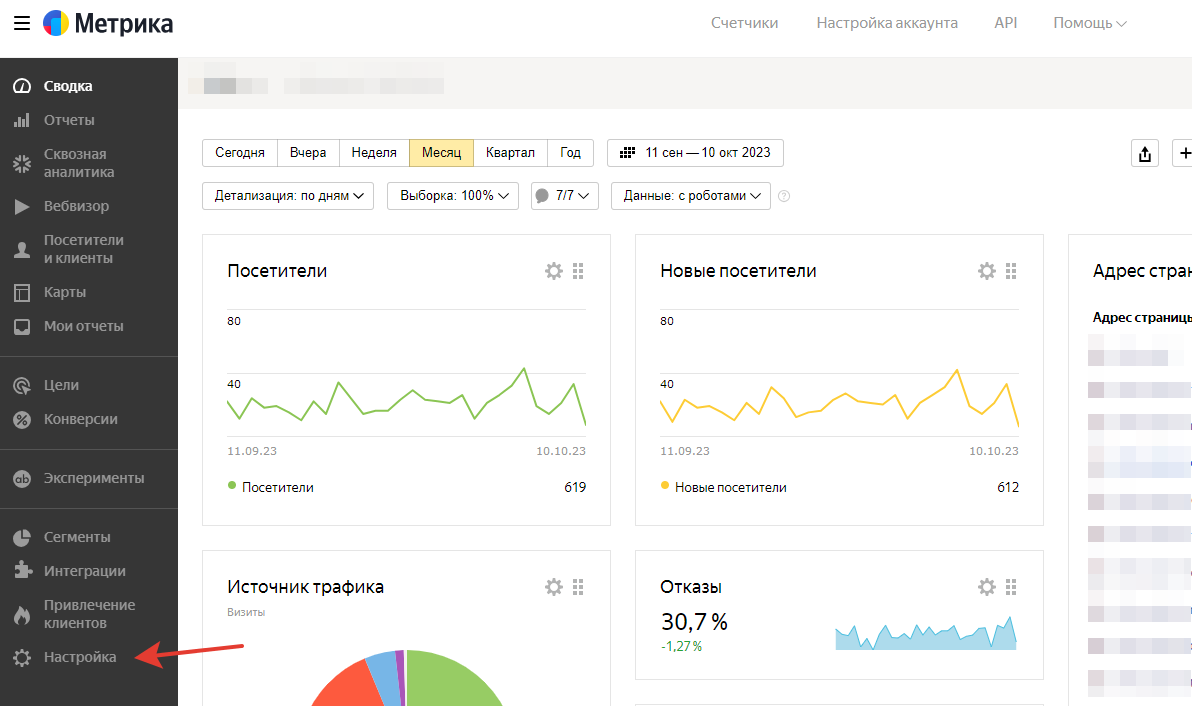Open Настройка in sidebar
1192x706 pixels.
click(80, 657)
